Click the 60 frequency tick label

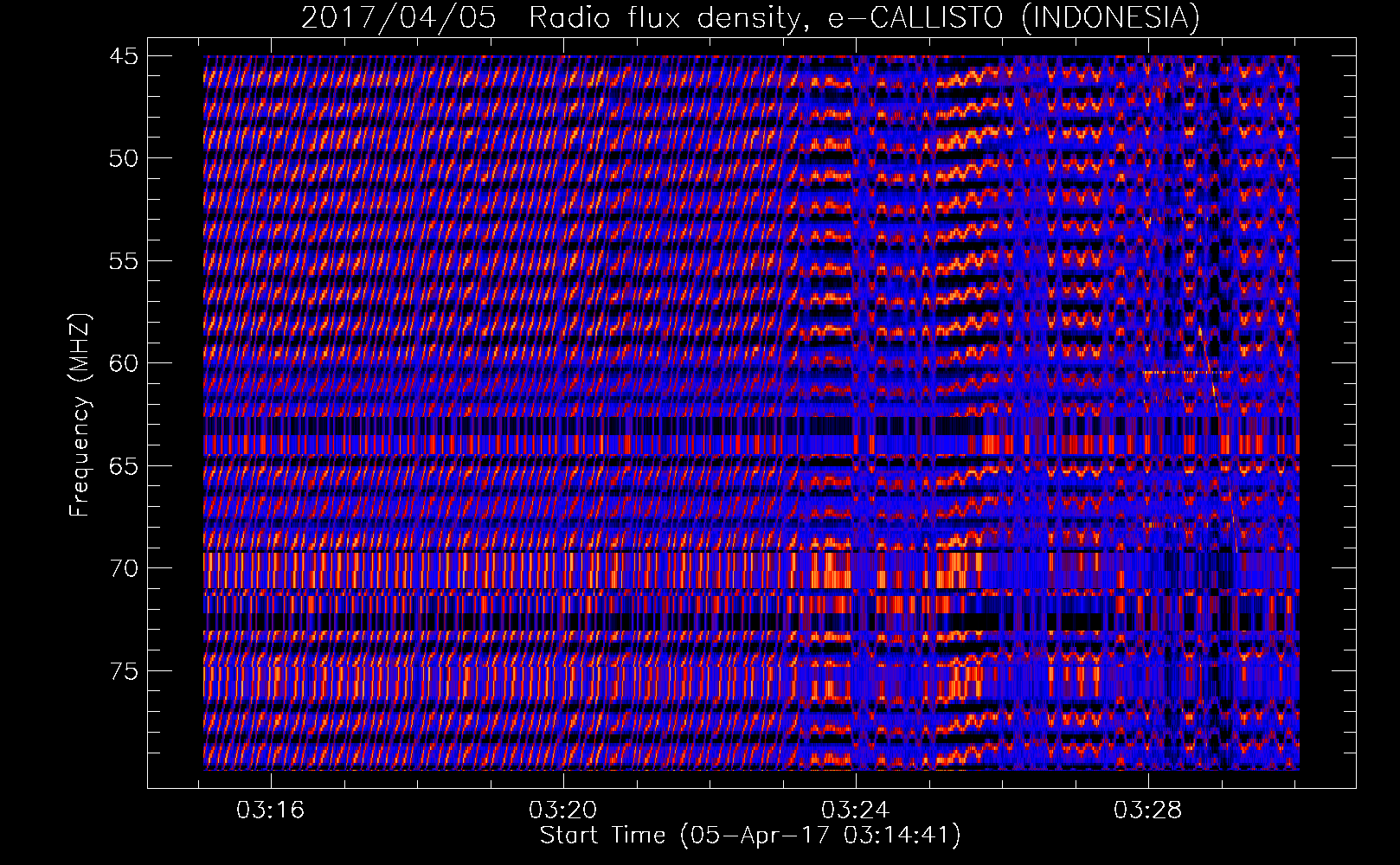[123, 363]
